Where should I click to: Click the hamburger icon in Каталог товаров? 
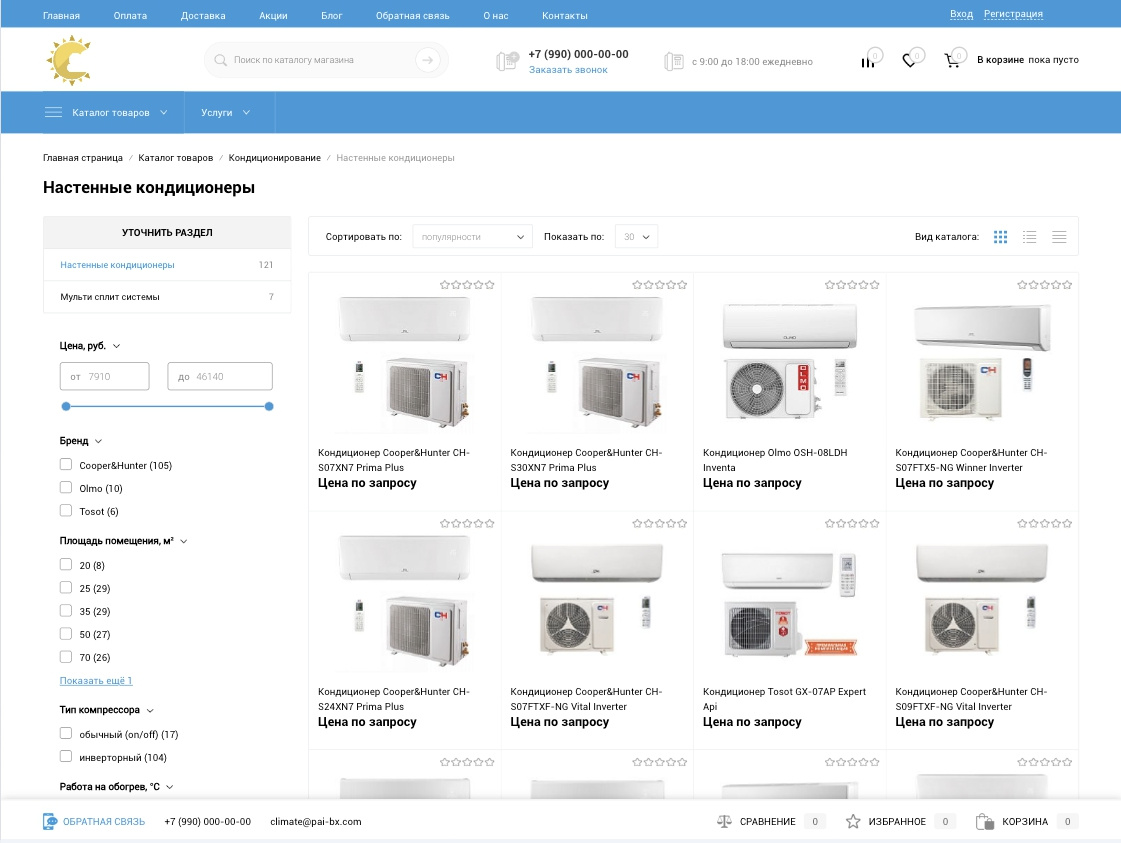point(53,112)
